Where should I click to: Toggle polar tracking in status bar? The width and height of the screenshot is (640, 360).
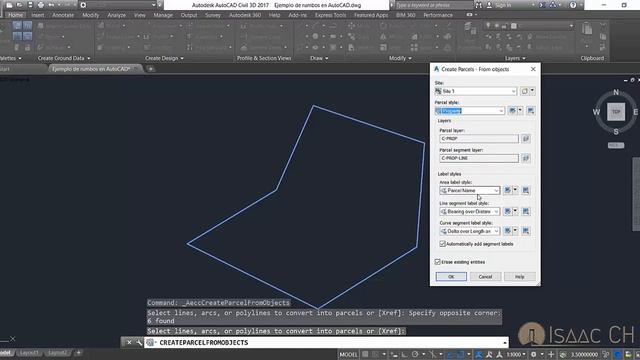click(x=415, y=354)
